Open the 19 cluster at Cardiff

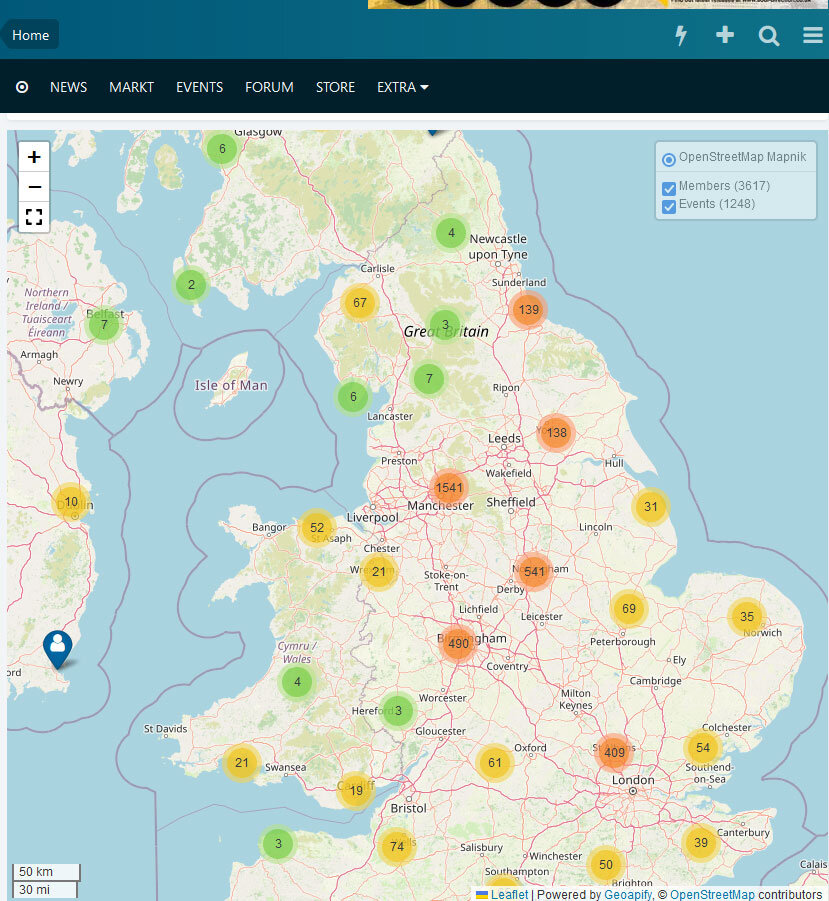[x=356, y=791]
